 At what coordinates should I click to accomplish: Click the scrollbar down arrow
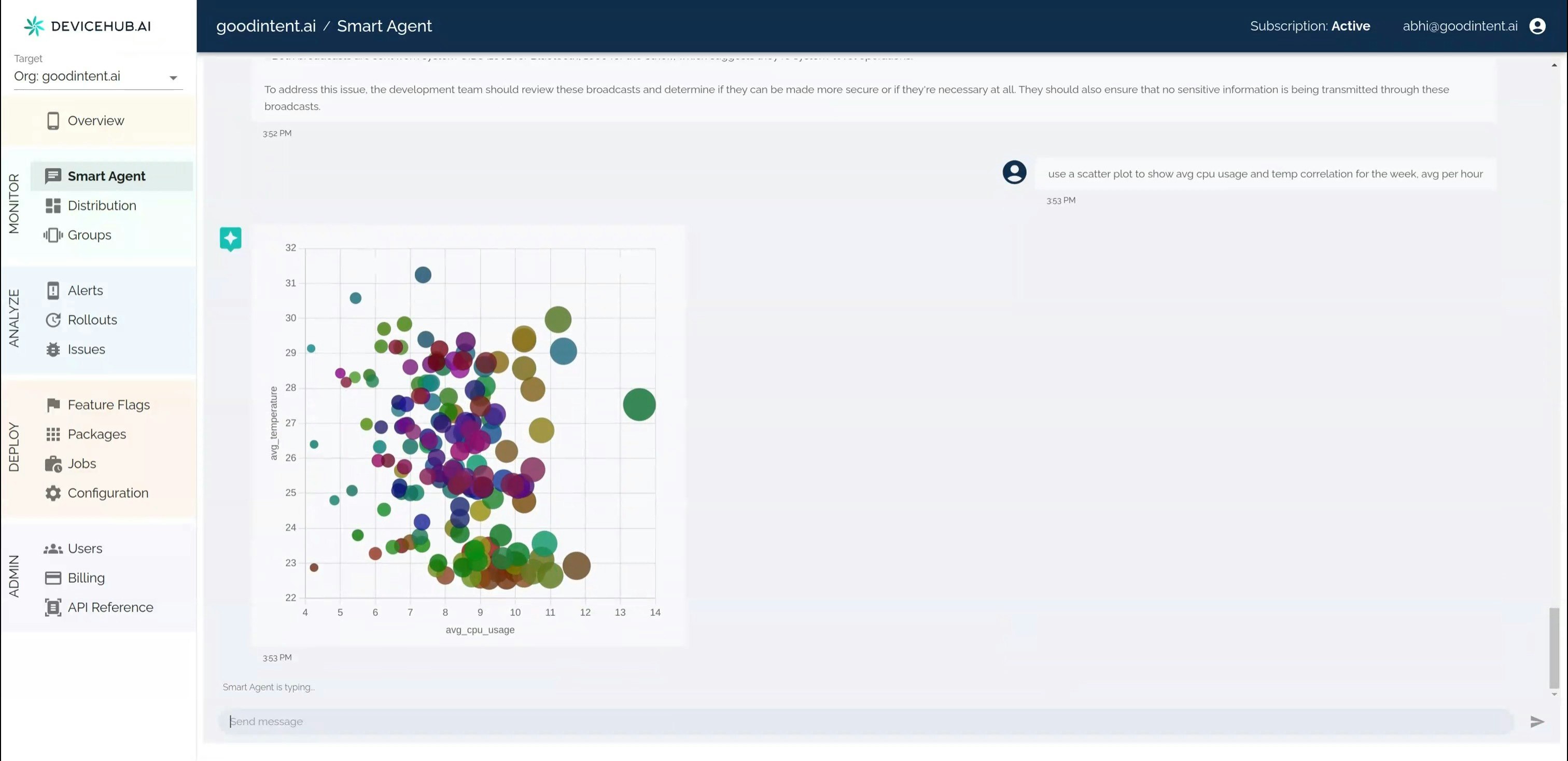click(1553, 694)
